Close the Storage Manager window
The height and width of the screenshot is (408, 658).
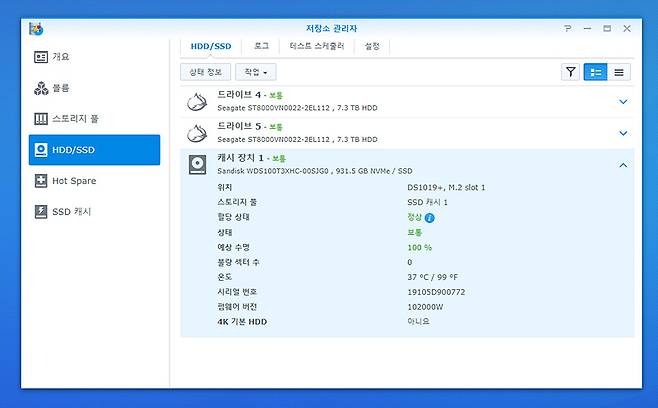(627, 29)
